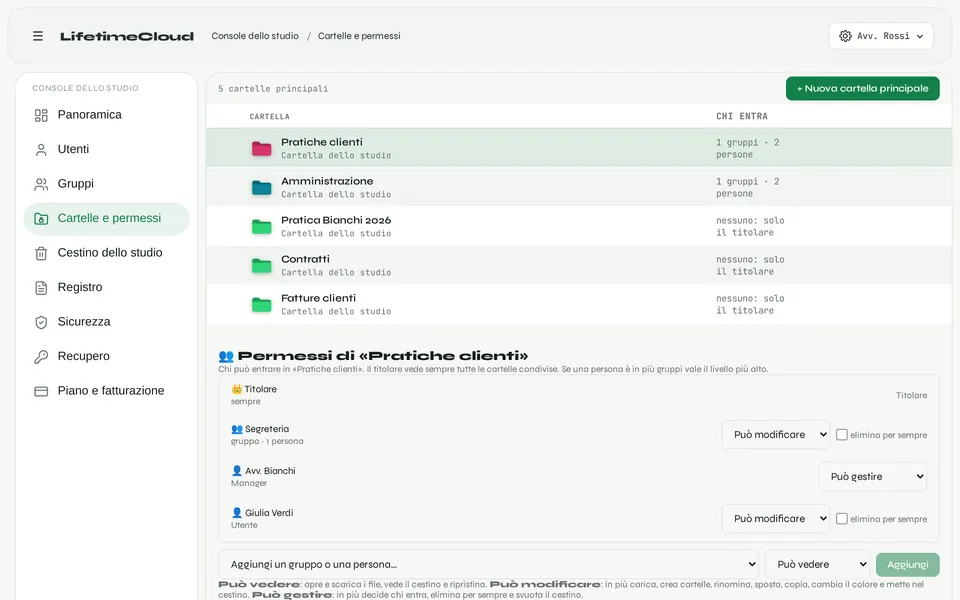Click the Cartelle e permessi folder-lock icon

41,219
